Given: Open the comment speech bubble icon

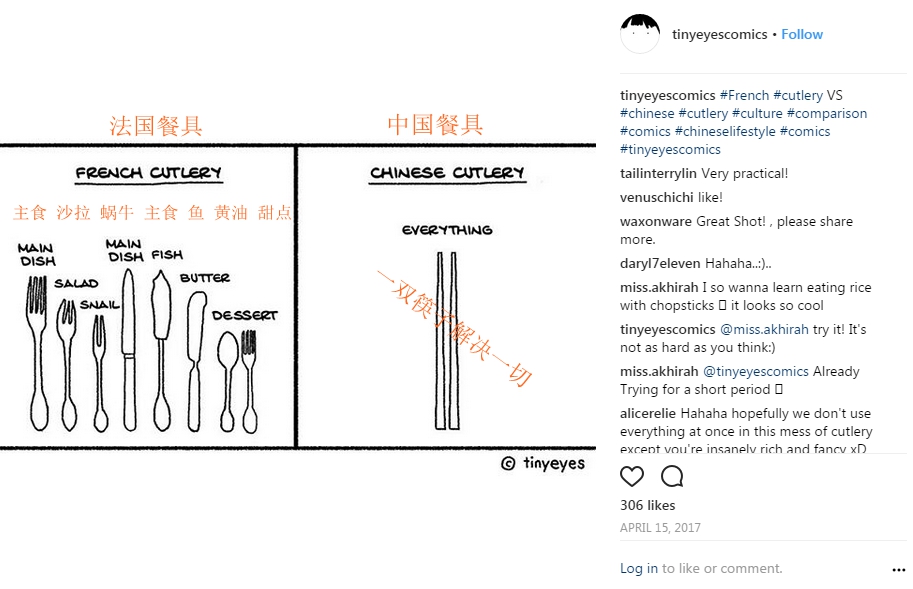Looking at the screenshot, I should 672,477.
